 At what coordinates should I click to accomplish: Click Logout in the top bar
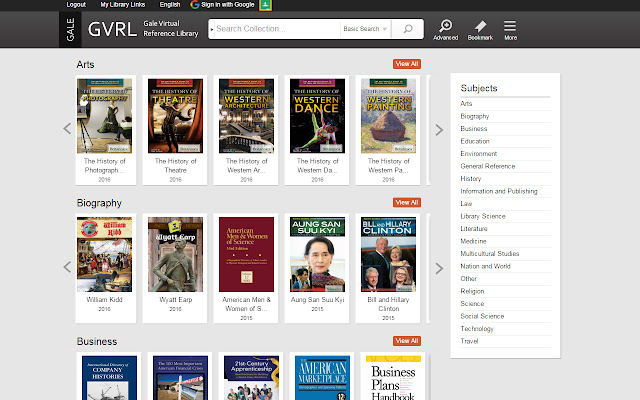[x=76, y=4]
